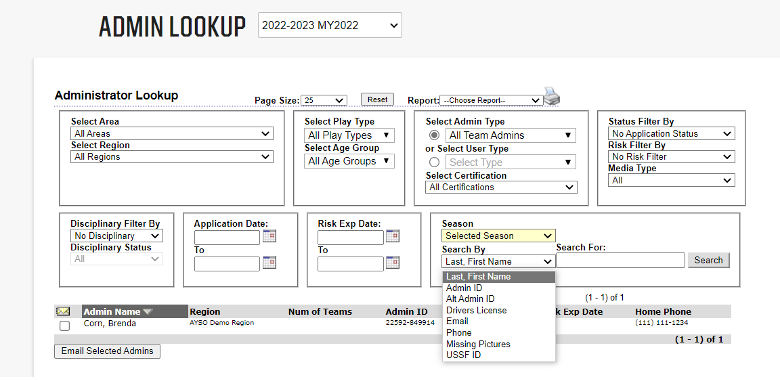Click the Reset button
This screenshot has width=780, height=380.
click(377, 99)
